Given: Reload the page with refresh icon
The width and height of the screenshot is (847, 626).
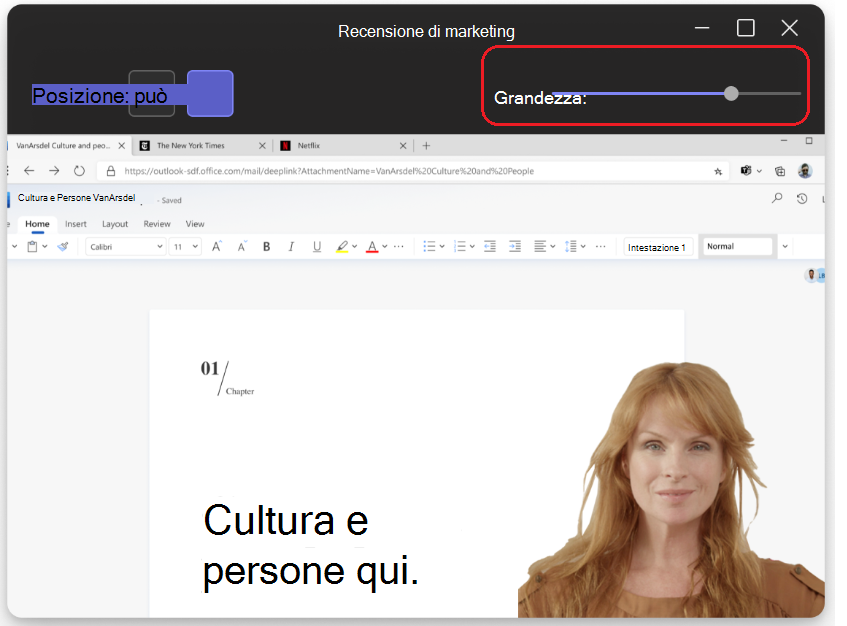Looking at the screenshot, I should (79, 171).
